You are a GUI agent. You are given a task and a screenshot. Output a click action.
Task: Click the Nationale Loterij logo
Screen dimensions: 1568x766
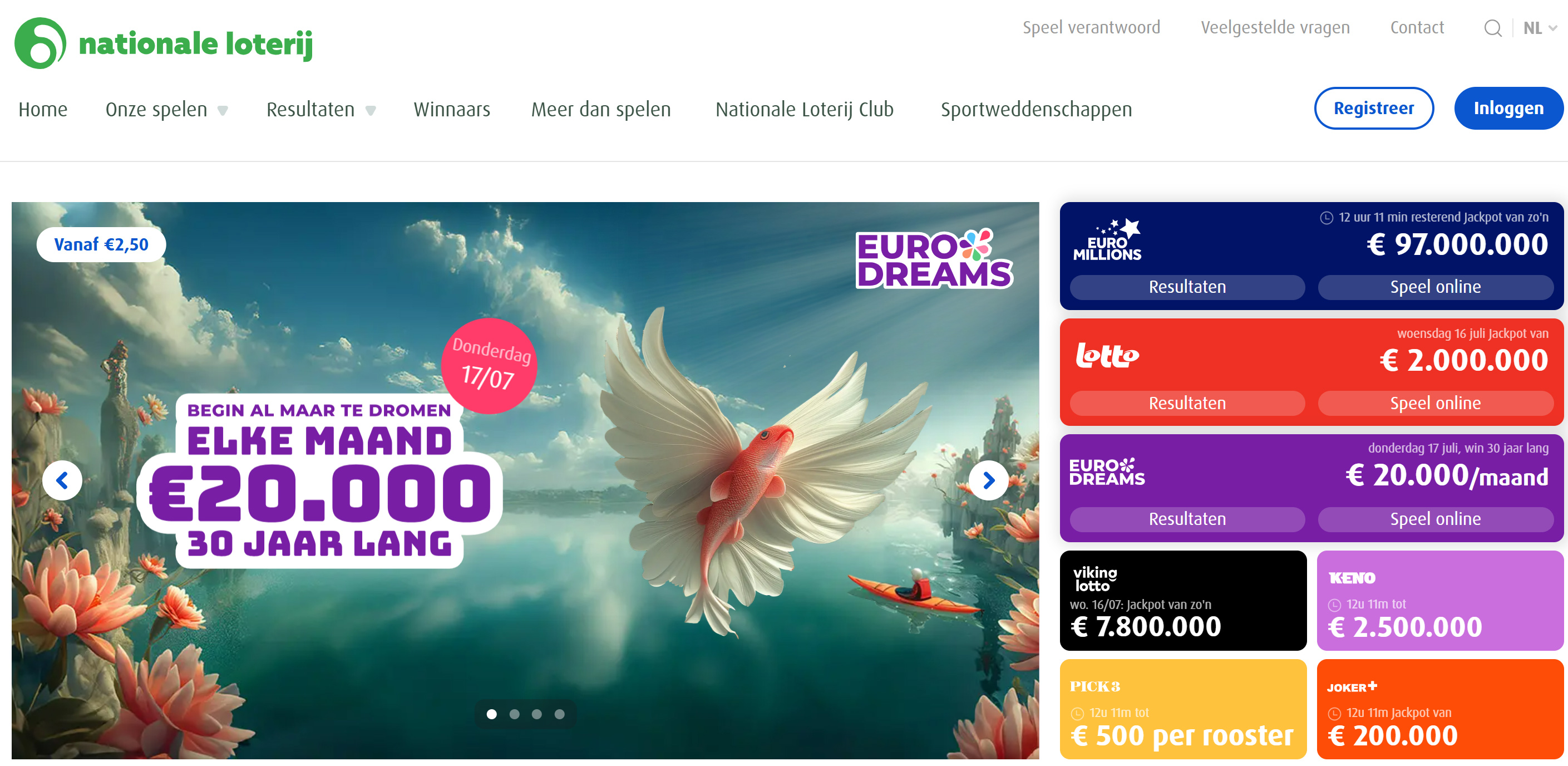(x=163, y=43)
